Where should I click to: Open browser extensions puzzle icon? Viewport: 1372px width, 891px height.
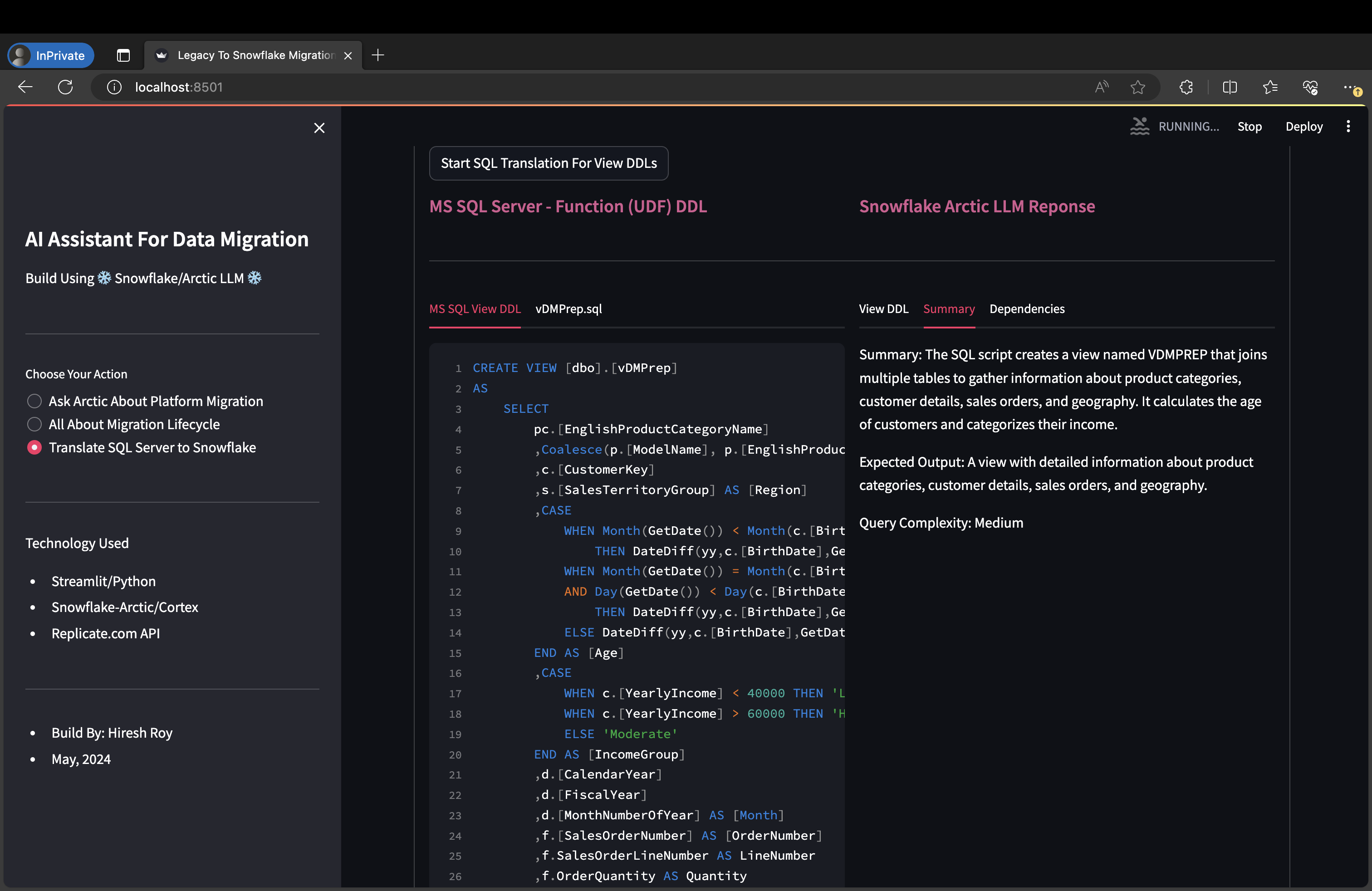point(1186,87)
